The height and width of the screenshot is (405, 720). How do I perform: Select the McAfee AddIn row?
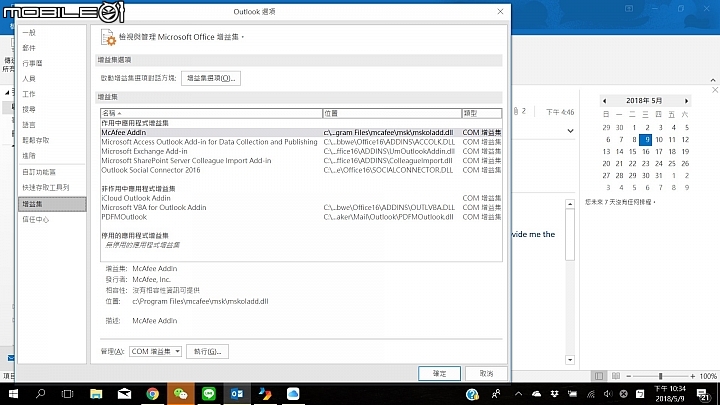301,132
